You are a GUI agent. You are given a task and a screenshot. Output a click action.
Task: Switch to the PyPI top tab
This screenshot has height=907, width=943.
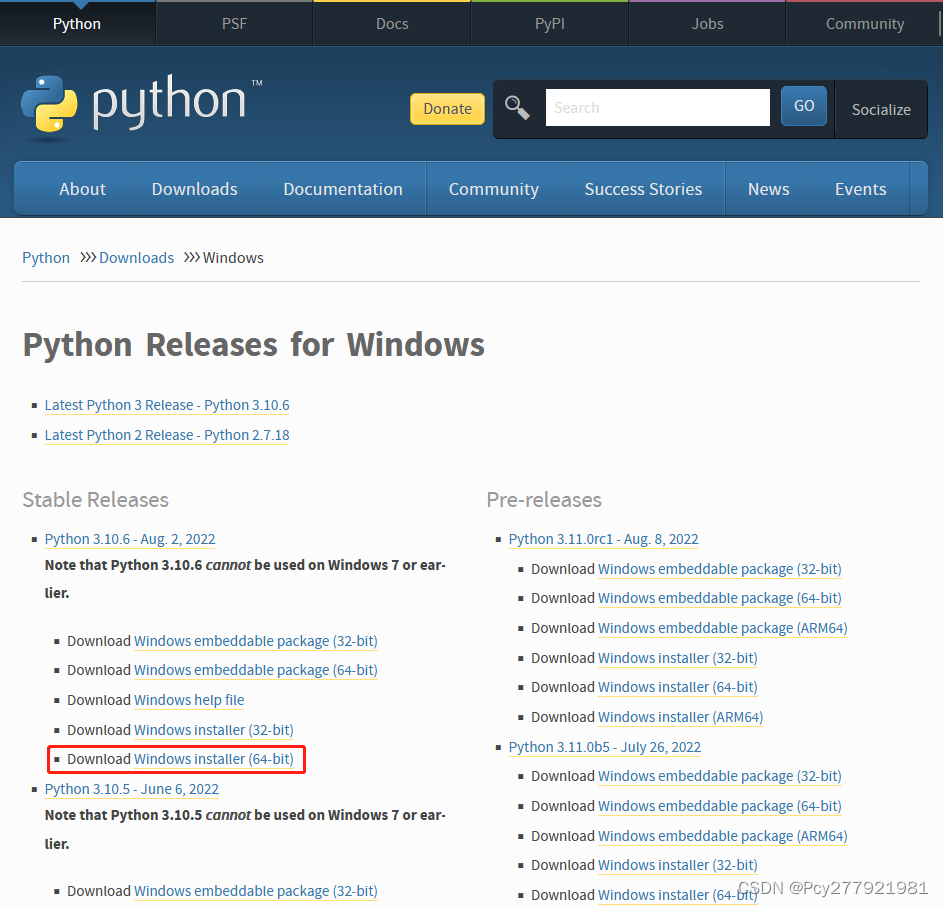pyautogui.click(x=550, y=23)
